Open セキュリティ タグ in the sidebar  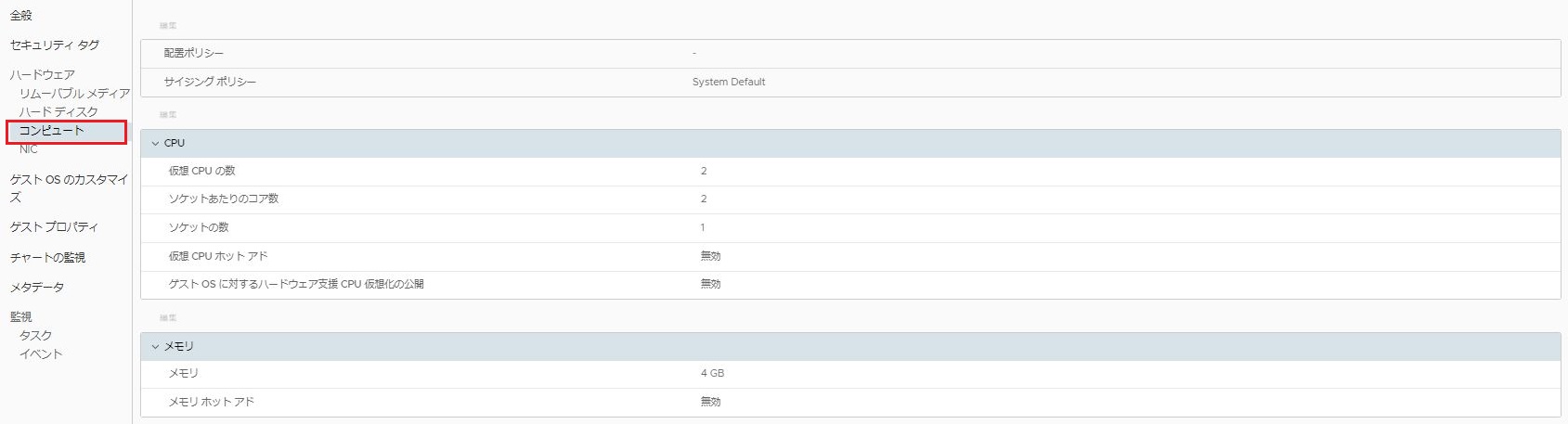click(55, 45)
